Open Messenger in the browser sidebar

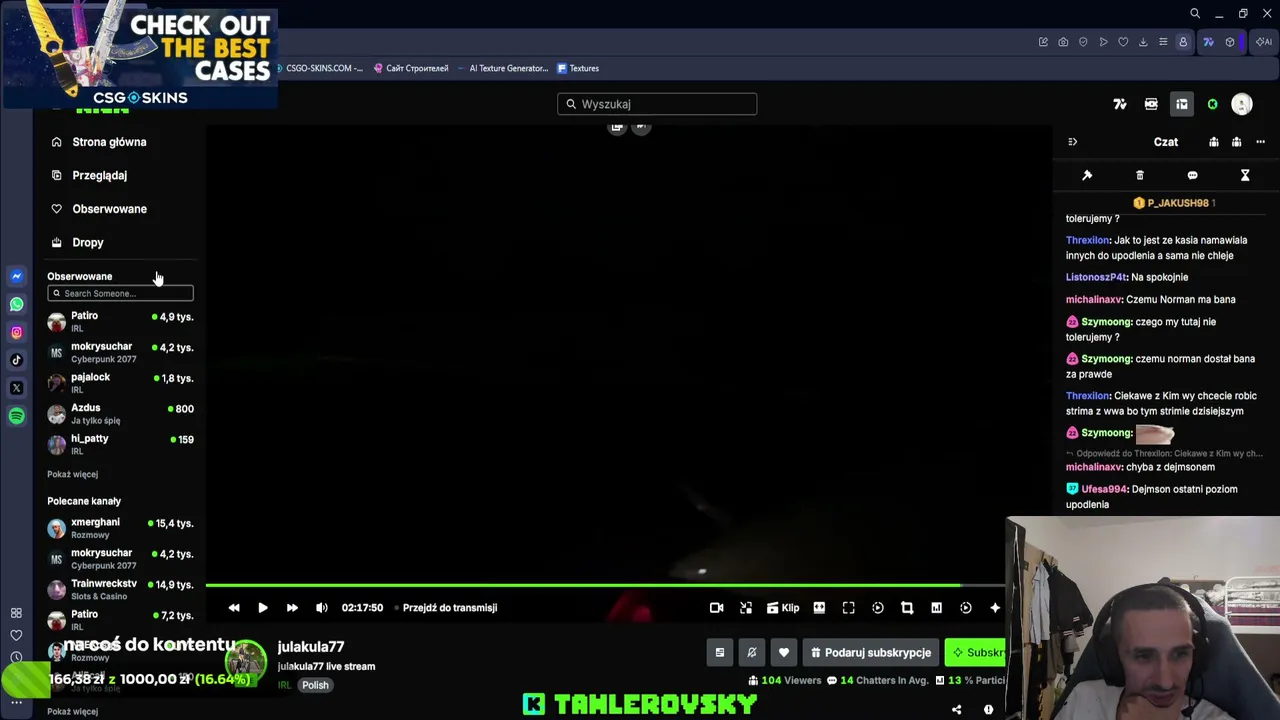click(16, 276)
